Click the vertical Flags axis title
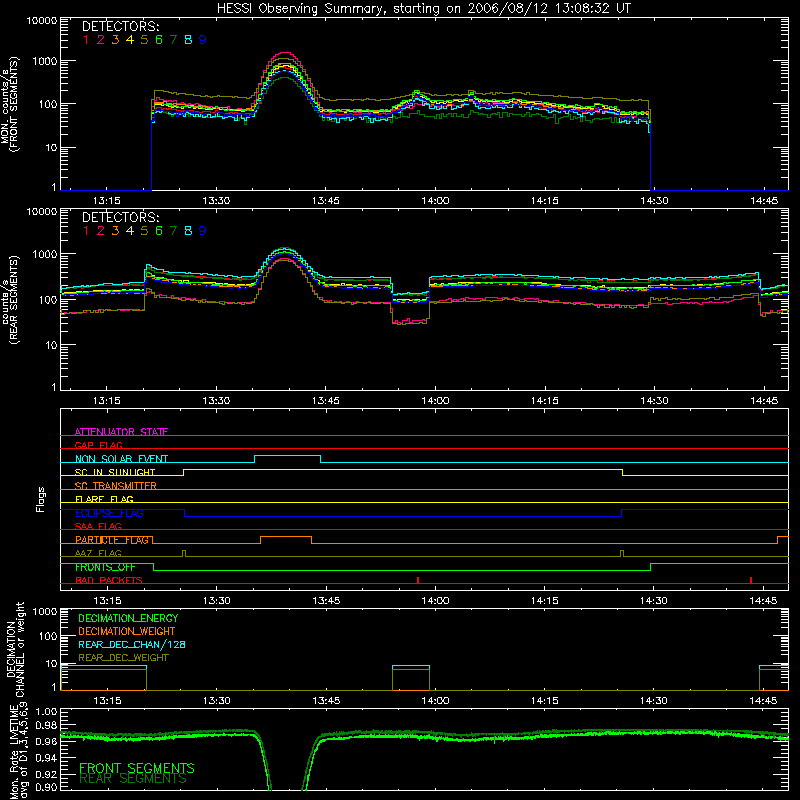The image size is (800, 800). click(x=41, y=499)
